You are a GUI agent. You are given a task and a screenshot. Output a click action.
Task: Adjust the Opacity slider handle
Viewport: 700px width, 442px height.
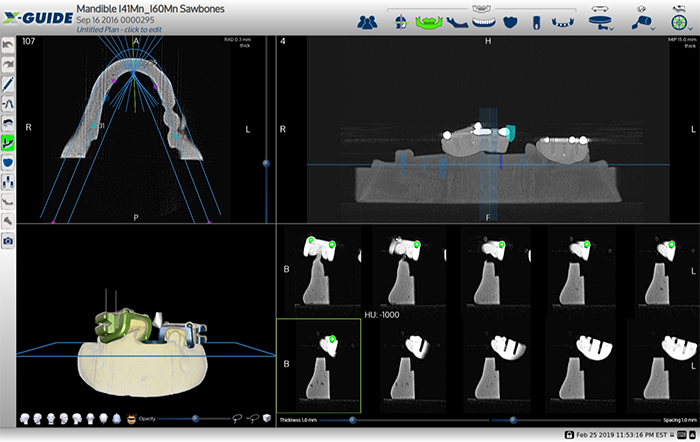click(194, 419)
